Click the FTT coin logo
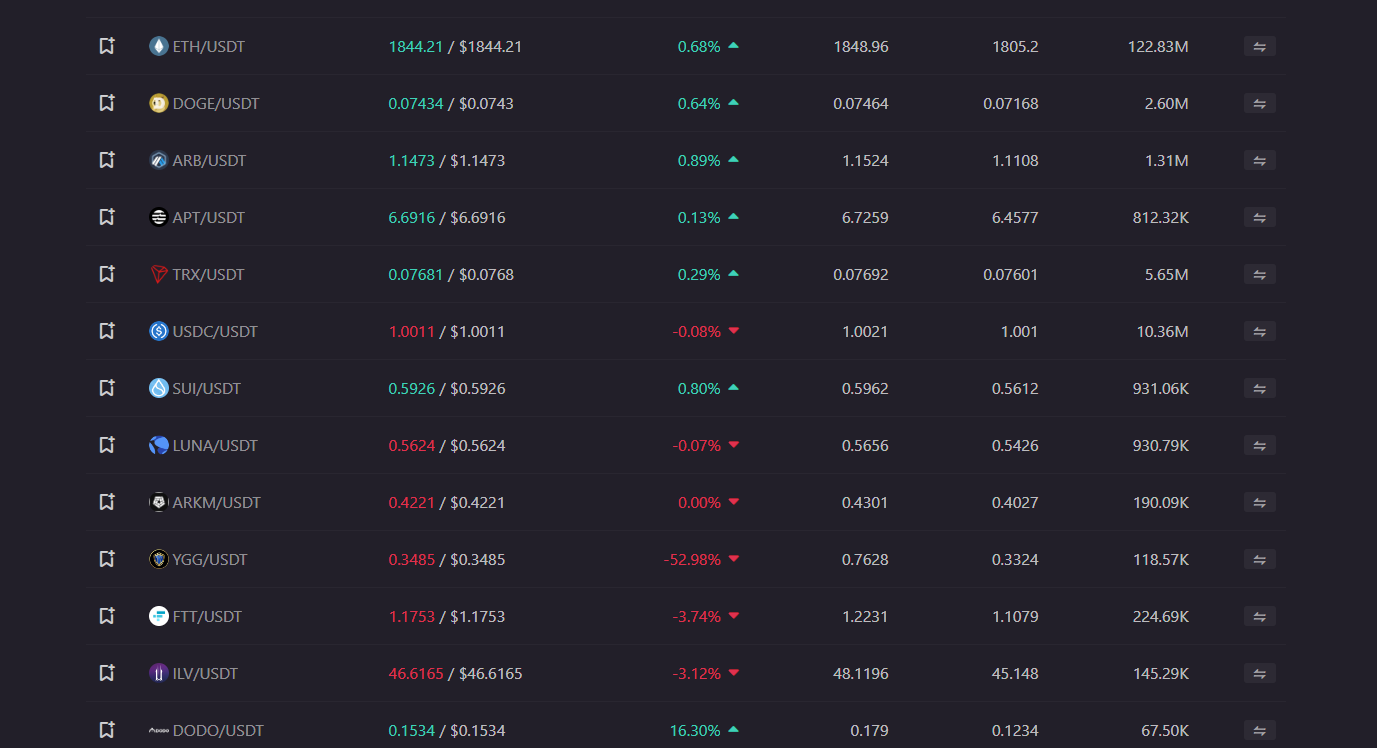The height and width of the screenshot is (748, 1377). coord(158,616)
